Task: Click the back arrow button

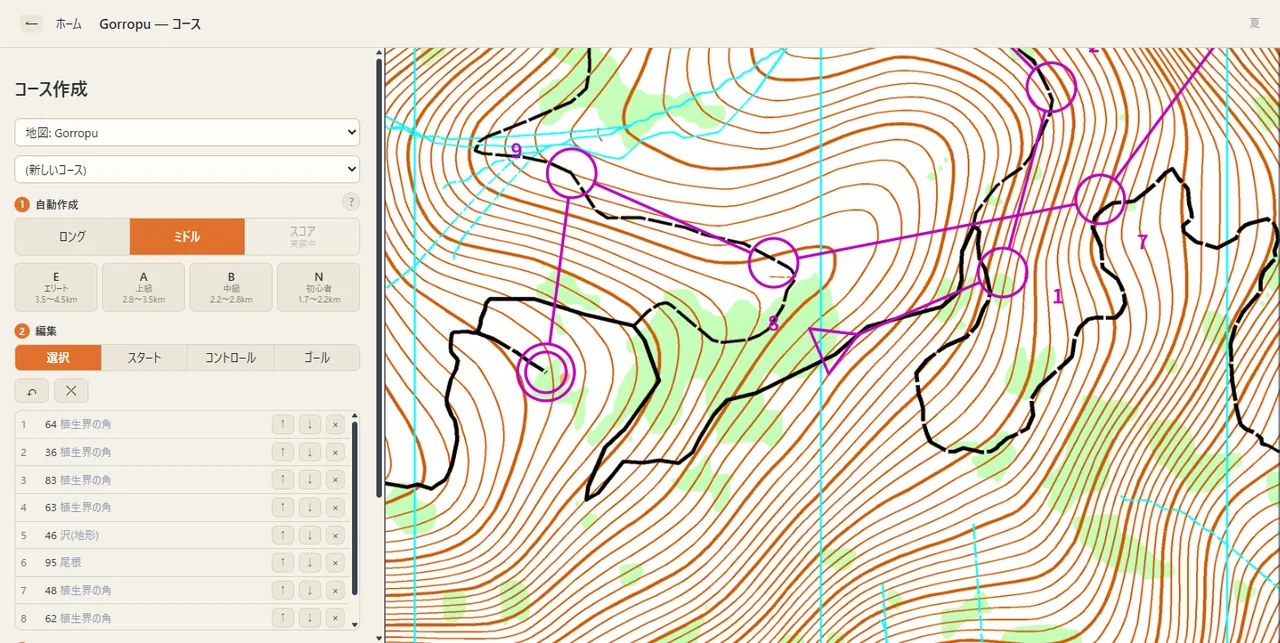Action: pyautogui.click(x=32, y=23)
